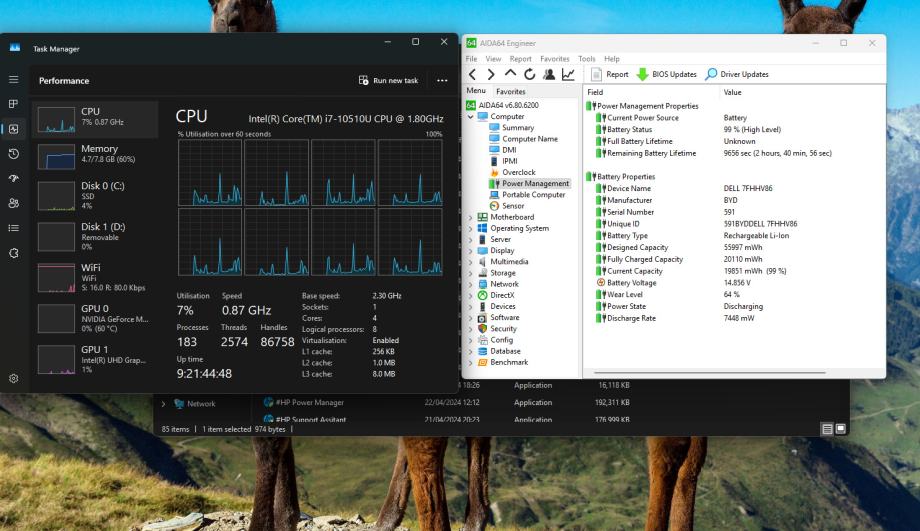
Task: Expand the Motherboard tree node
Action: point(470,218)
